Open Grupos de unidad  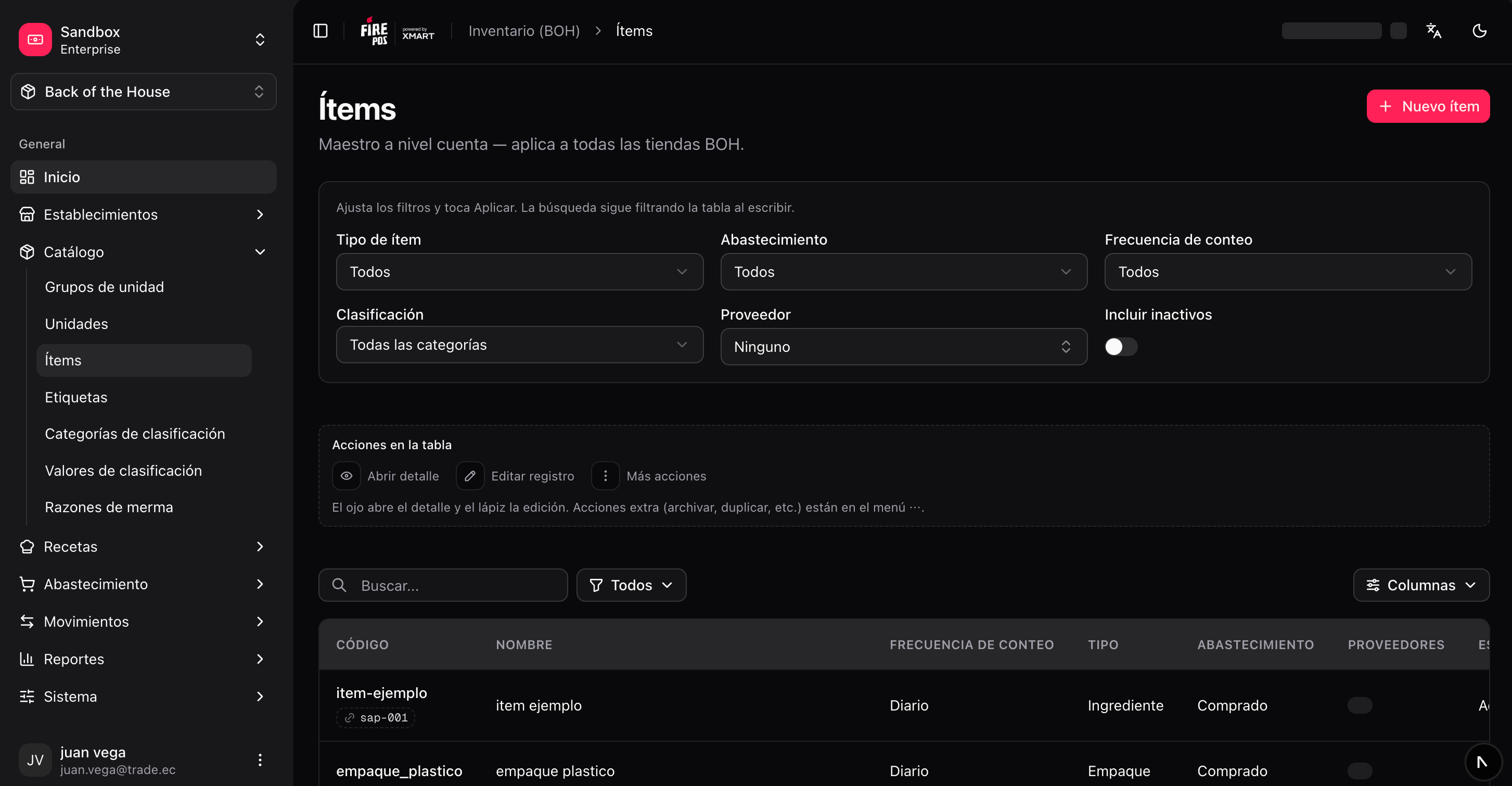(x=144, y=286)
